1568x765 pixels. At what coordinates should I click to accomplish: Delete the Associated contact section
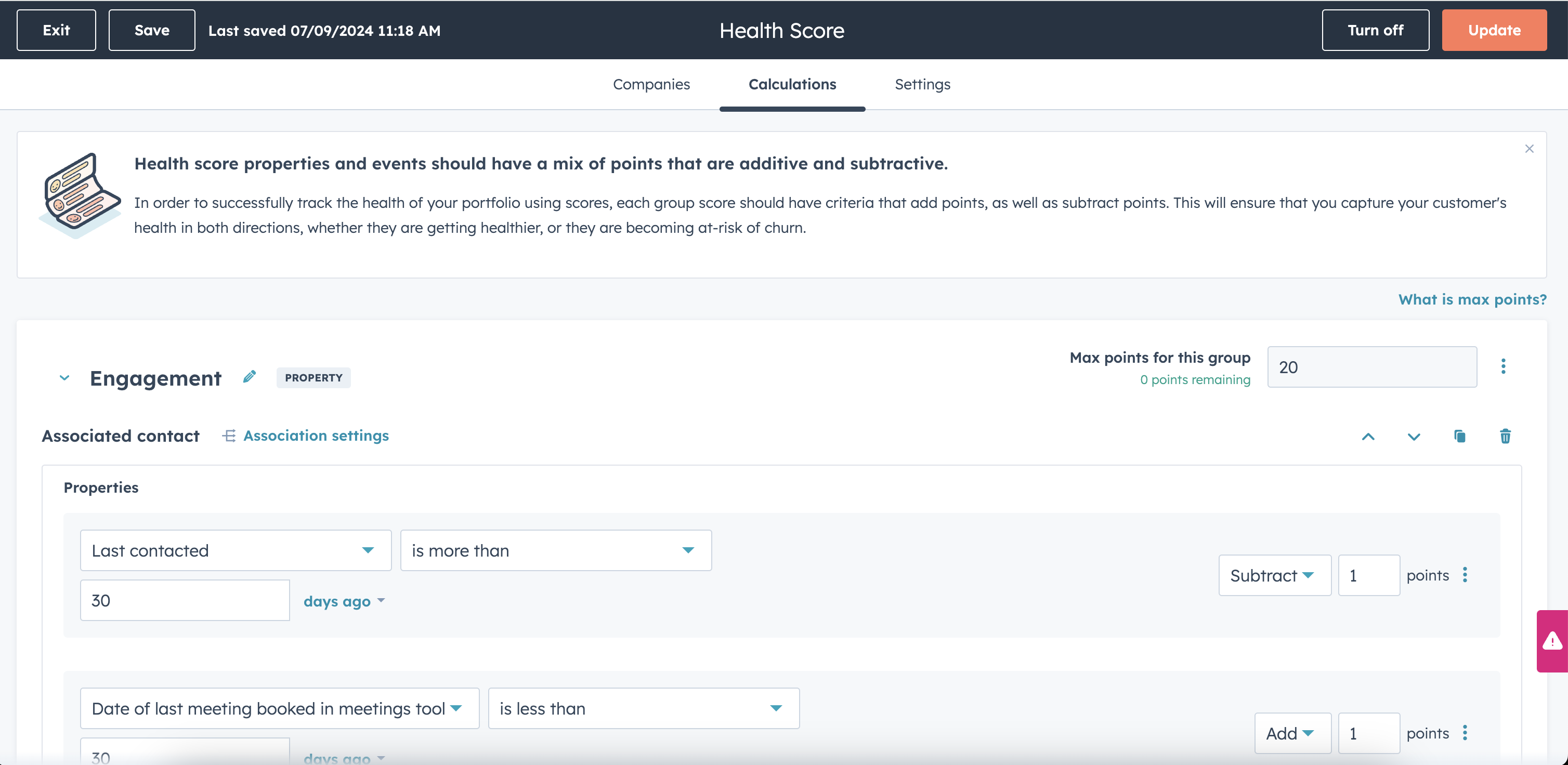click(1505, 437)
